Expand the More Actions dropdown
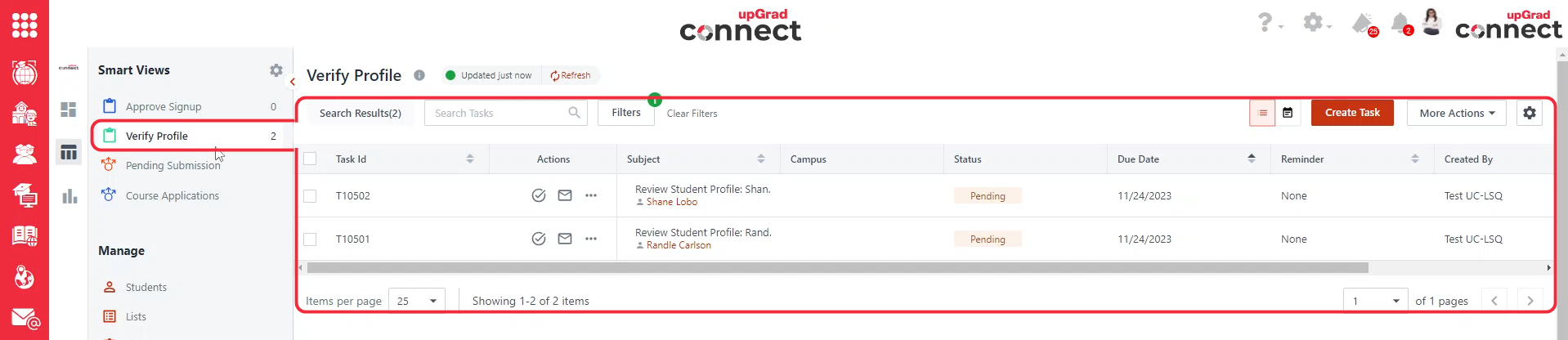 point(1457,113)
